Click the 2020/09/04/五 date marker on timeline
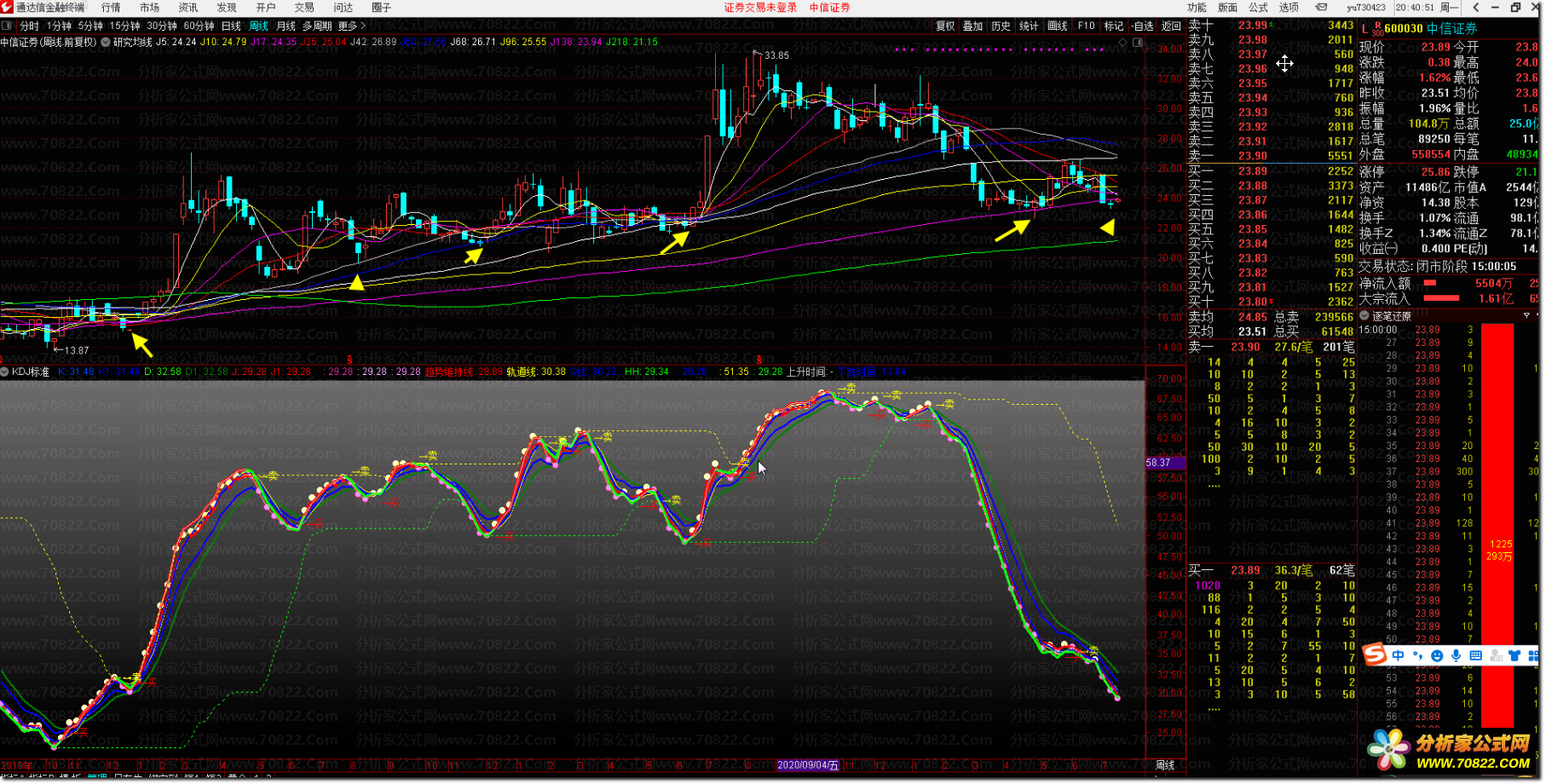This screenshot has height=784, width=1546. pos(807,765)
